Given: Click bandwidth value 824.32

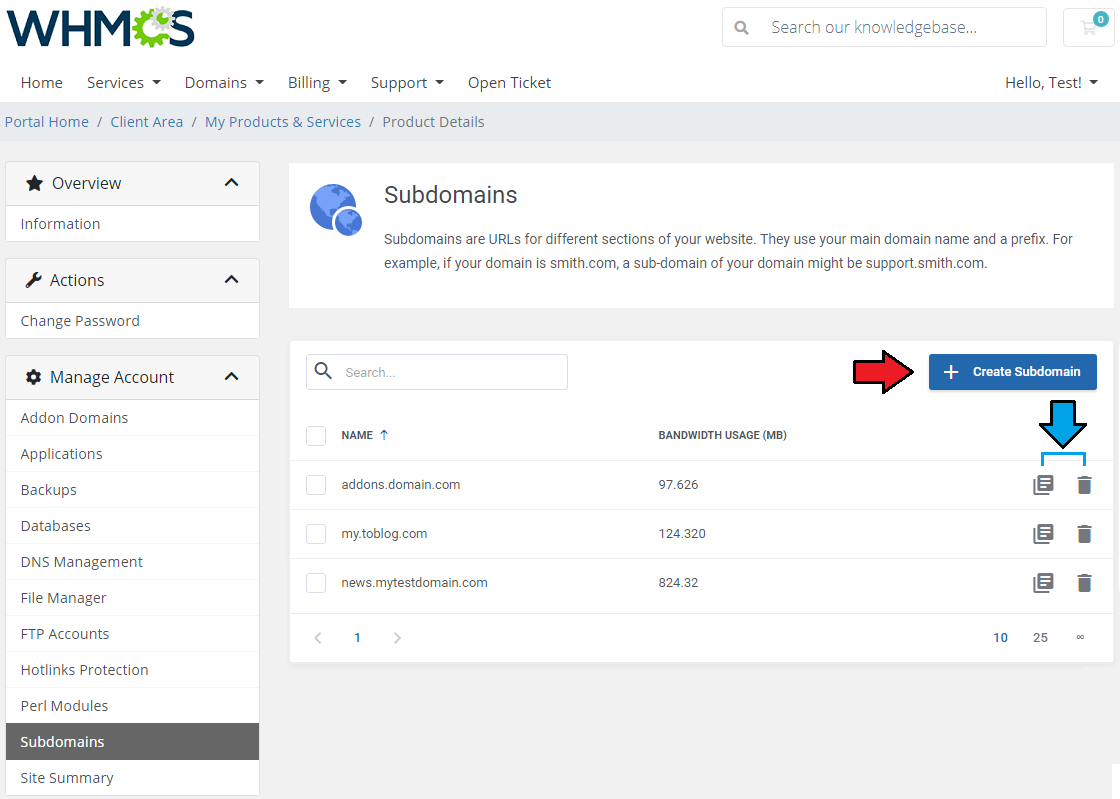Looking at the screenshot, I should [x=678, y=583].
